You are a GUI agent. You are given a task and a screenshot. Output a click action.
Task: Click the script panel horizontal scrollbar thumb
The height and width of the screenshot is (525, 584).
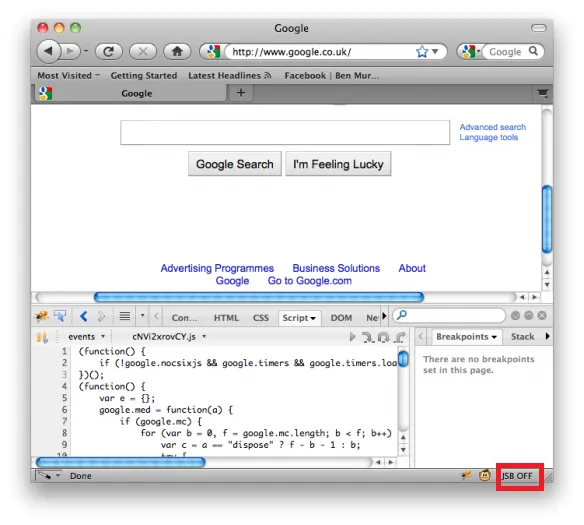pos(121,462)
